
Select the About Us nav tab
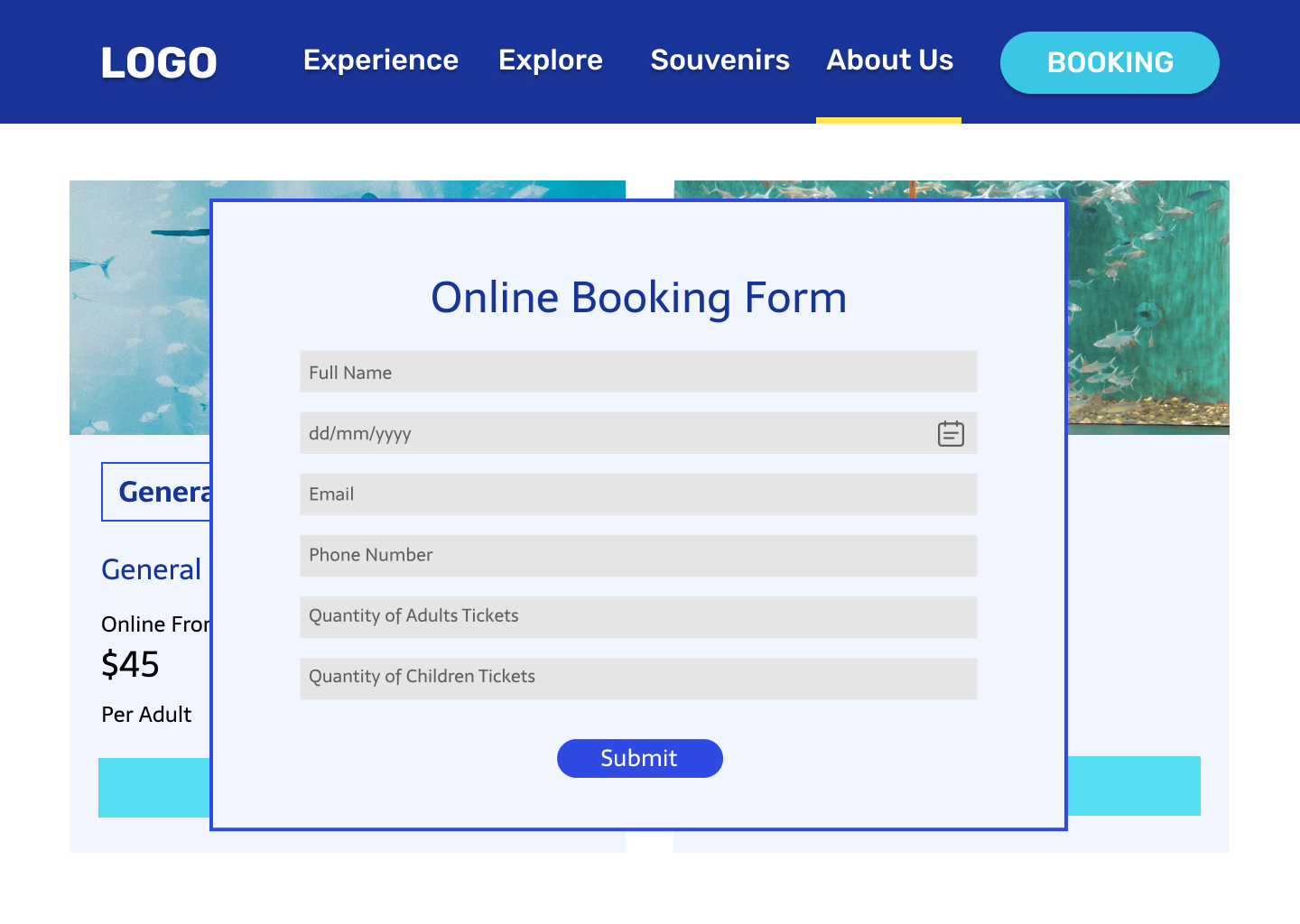(889, 60)
